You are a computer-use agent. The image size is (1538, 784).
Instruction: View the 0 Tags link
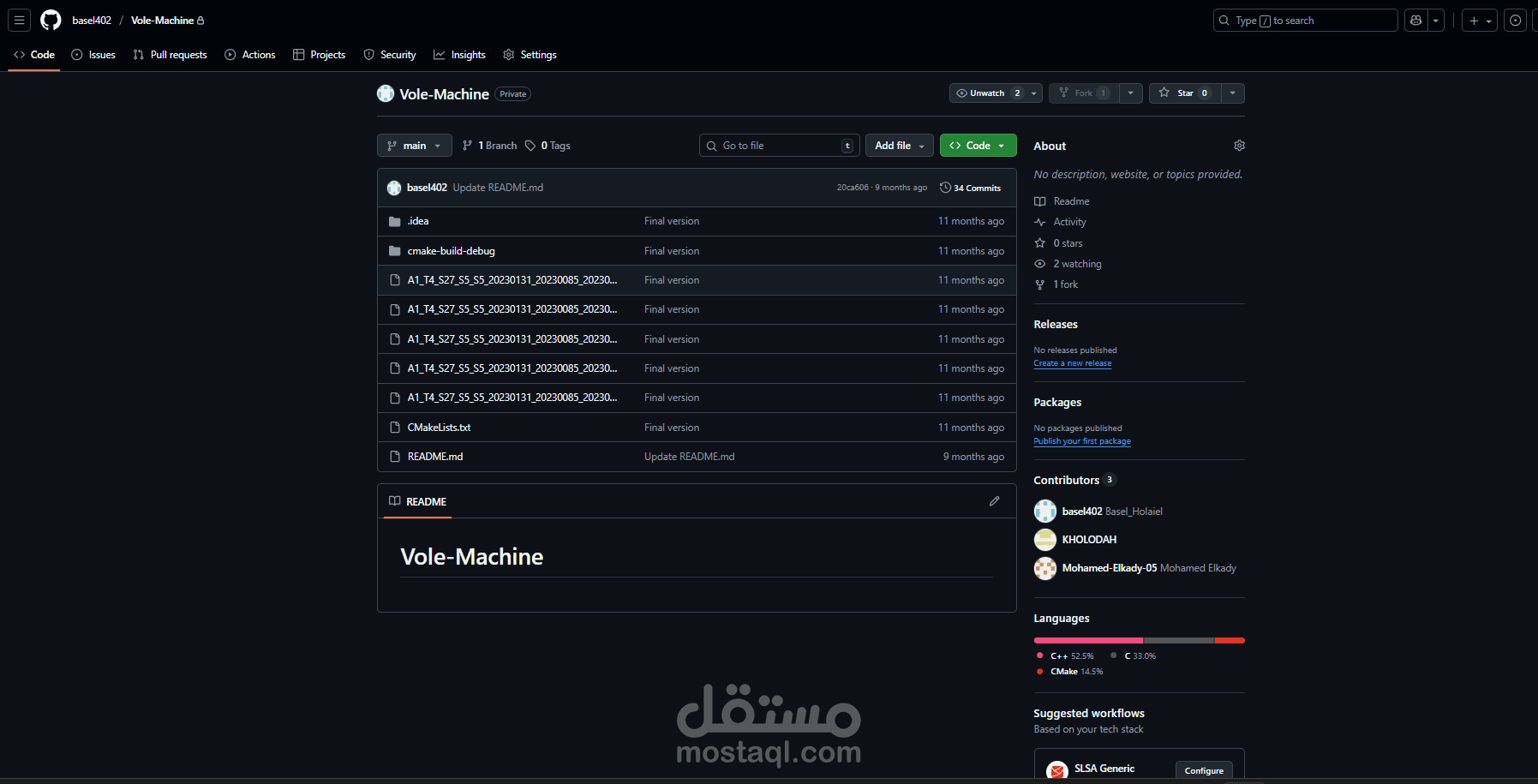[548, 146]
